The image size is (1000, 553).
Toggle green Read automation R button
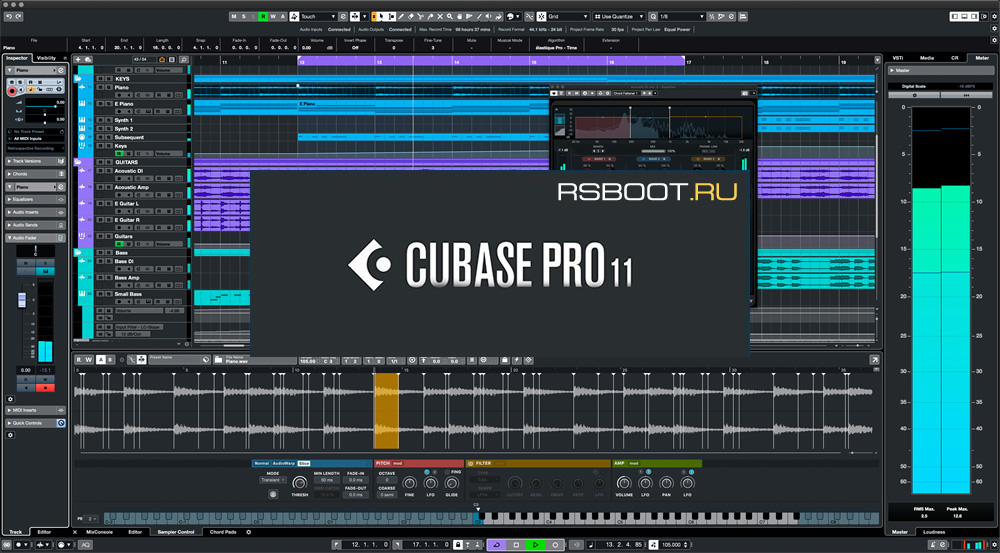coord(263,17)
